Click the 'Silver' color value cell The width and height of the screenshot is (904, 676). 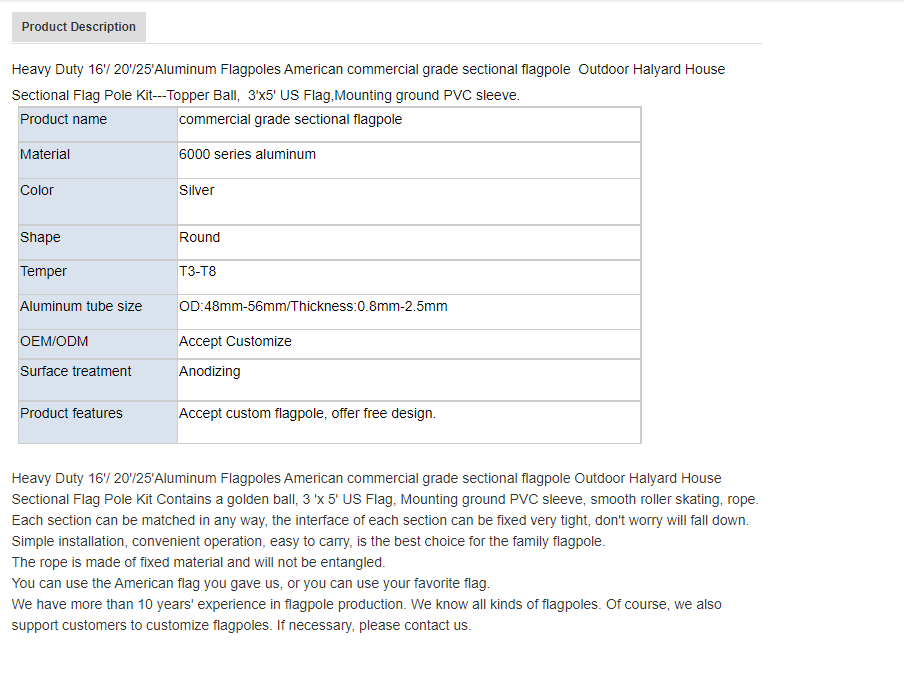click(409, 202)
